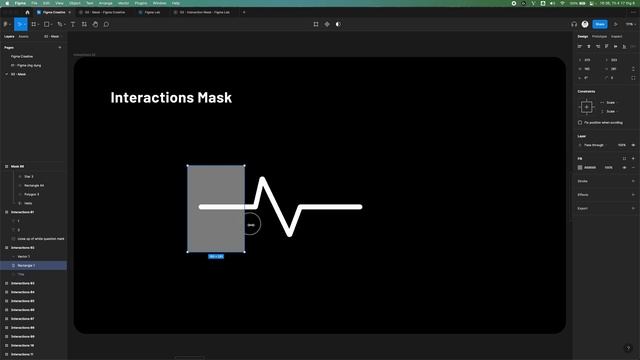This screenshot has height=360, width=640.
Task: Collapse the Mask #4 frame layer
Action: point(6,167)
